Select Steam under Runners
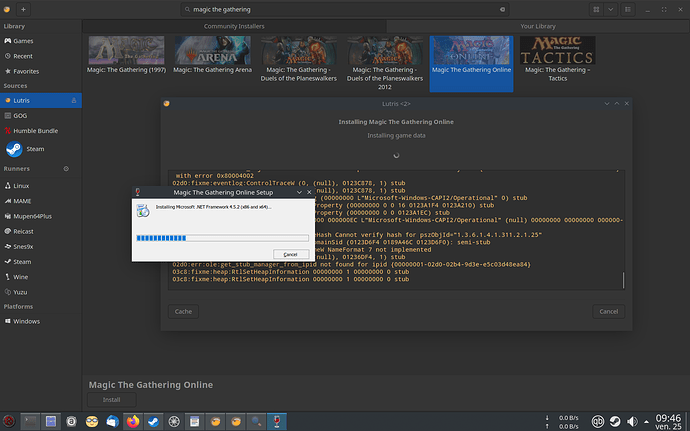 tap(40, 262)
